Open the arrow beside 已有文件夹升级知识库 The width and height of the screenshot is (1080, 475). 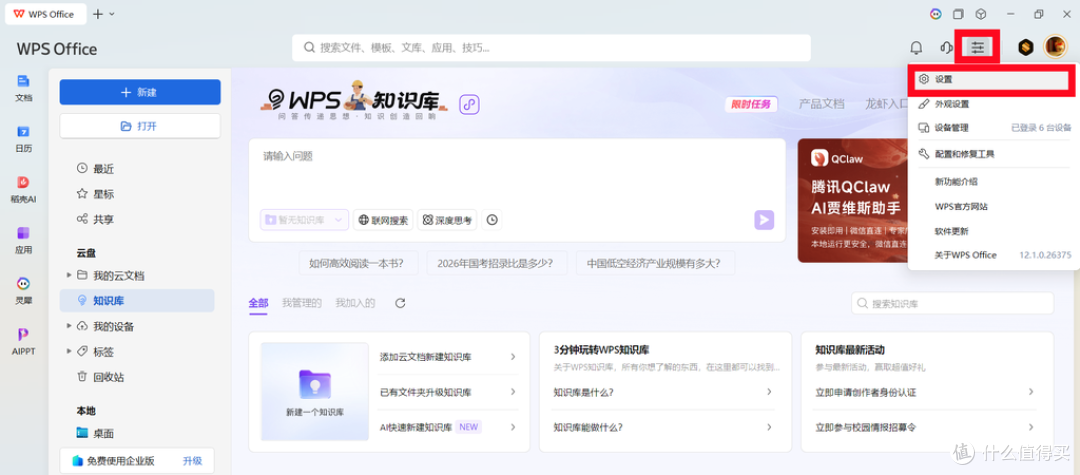[513, 392]
